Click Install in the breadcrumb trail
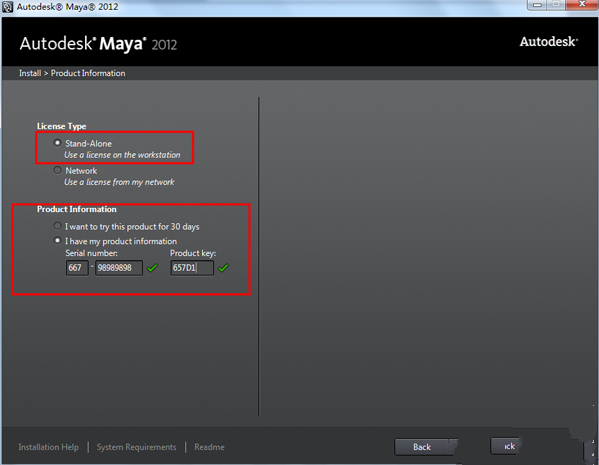Image resolution: width=599 pixels, height=465 pixels. click(x=30, y=73)
